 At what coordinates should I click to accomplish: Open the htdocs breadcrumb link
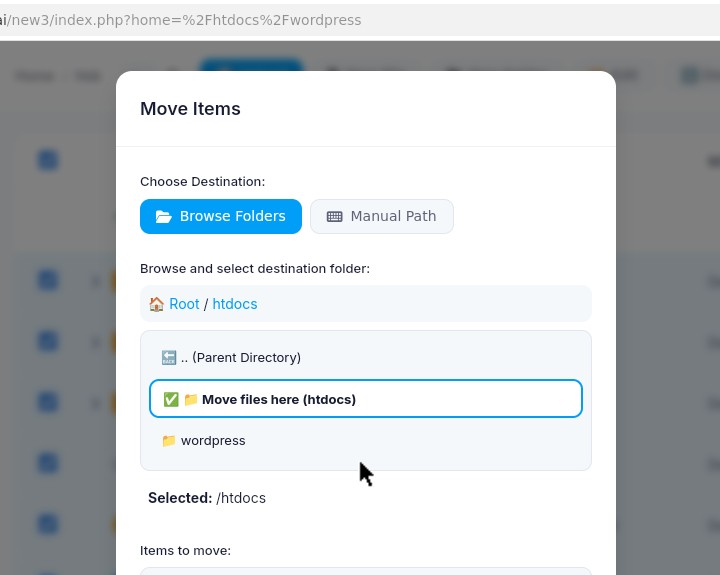coord(235,304)
